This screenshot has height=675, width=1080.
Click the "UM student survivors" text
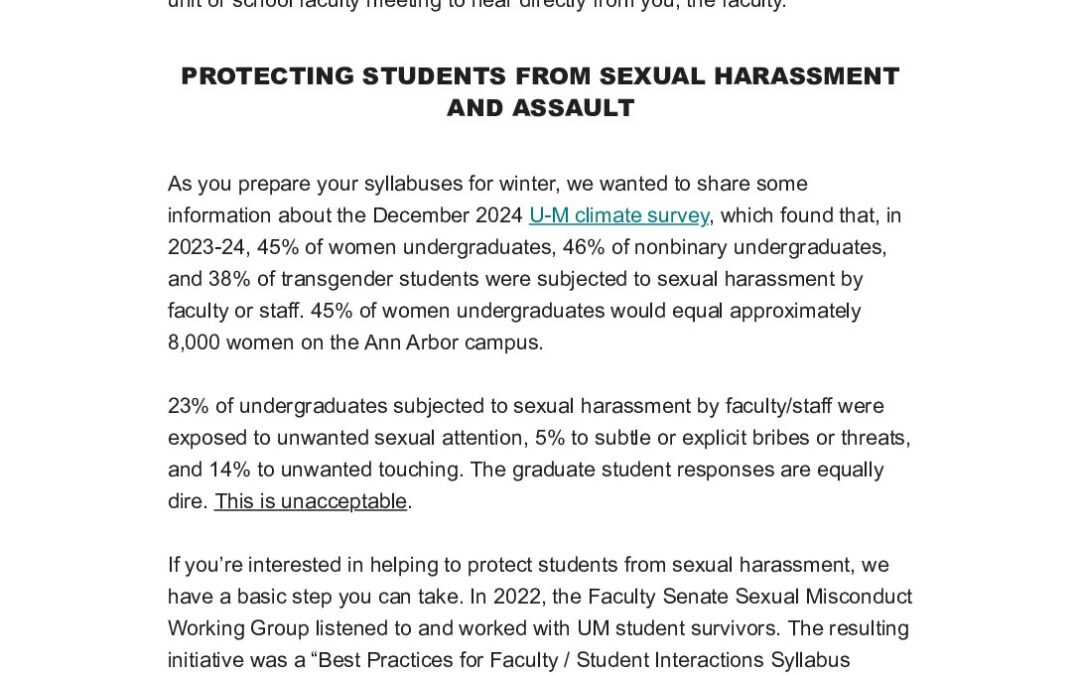point(680,629)
